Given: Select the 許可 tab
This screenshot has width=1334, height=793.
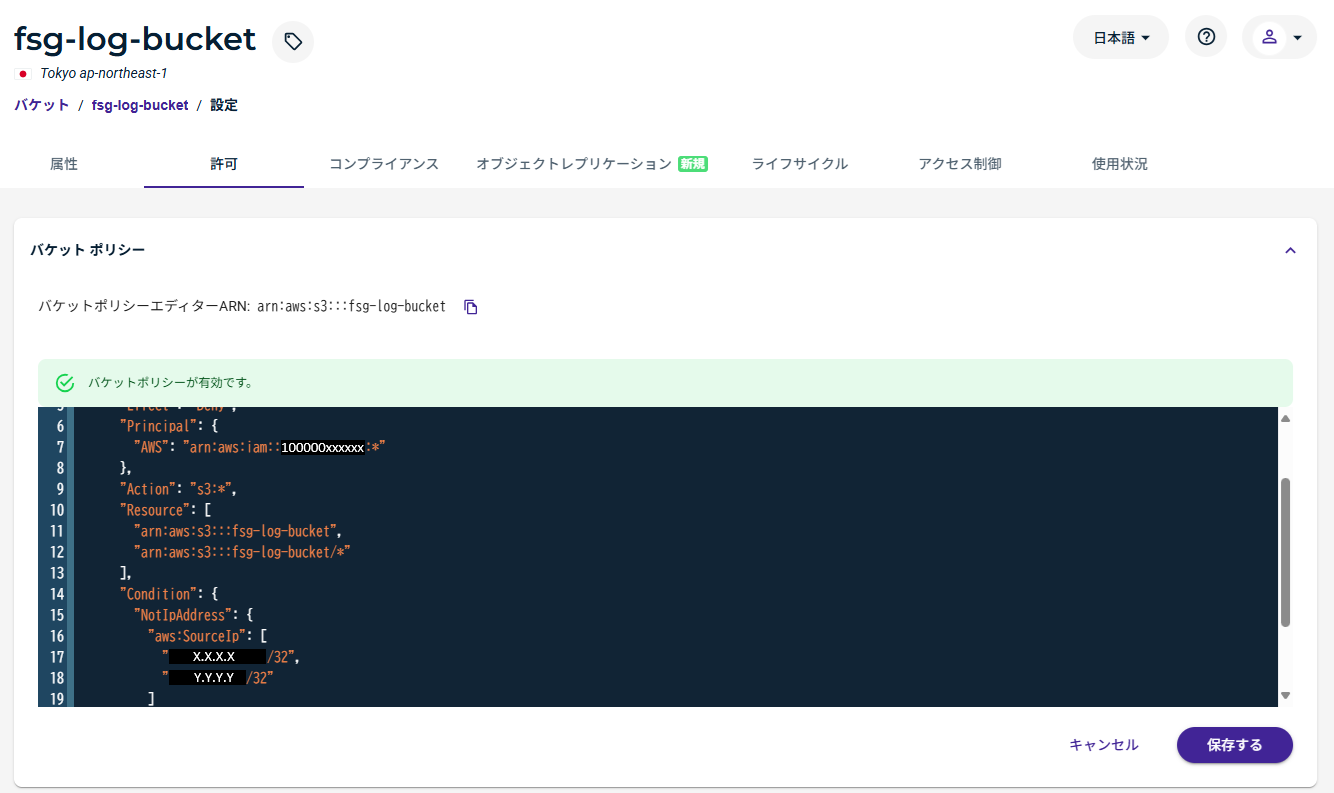Looking at the screenshot, I should coord(224,164).
